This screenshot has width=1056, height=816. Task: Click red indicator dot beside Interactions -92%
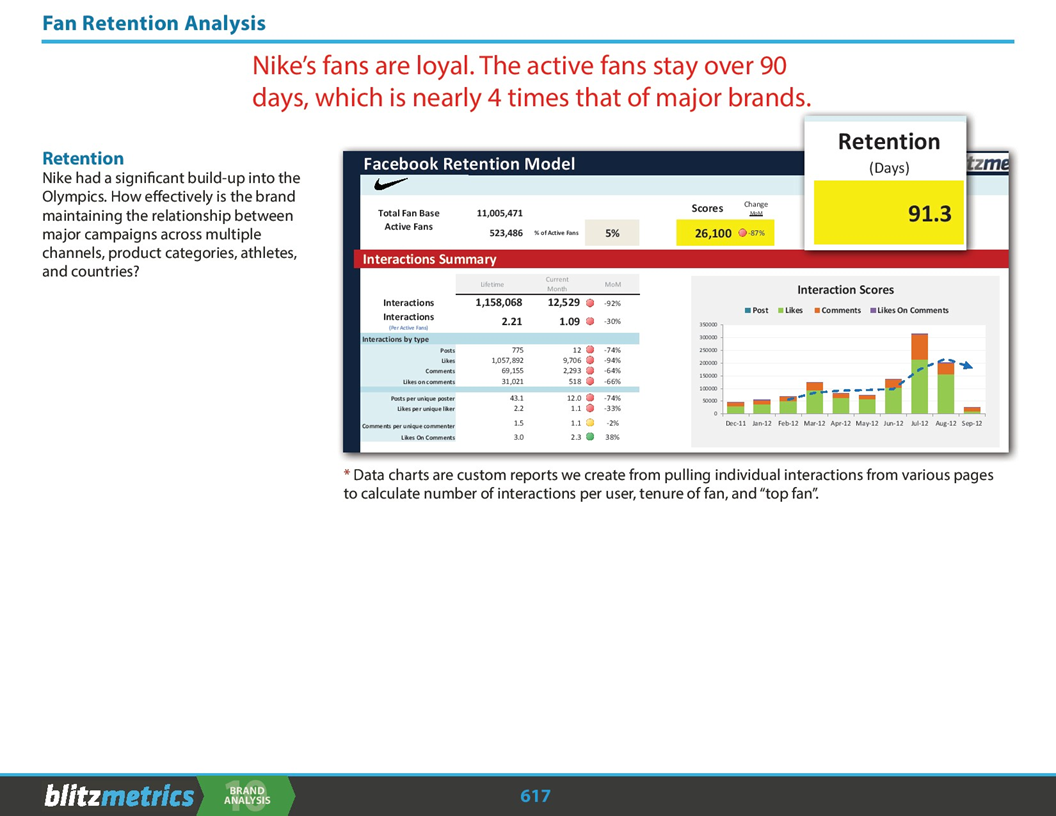[x=590, y=303]
